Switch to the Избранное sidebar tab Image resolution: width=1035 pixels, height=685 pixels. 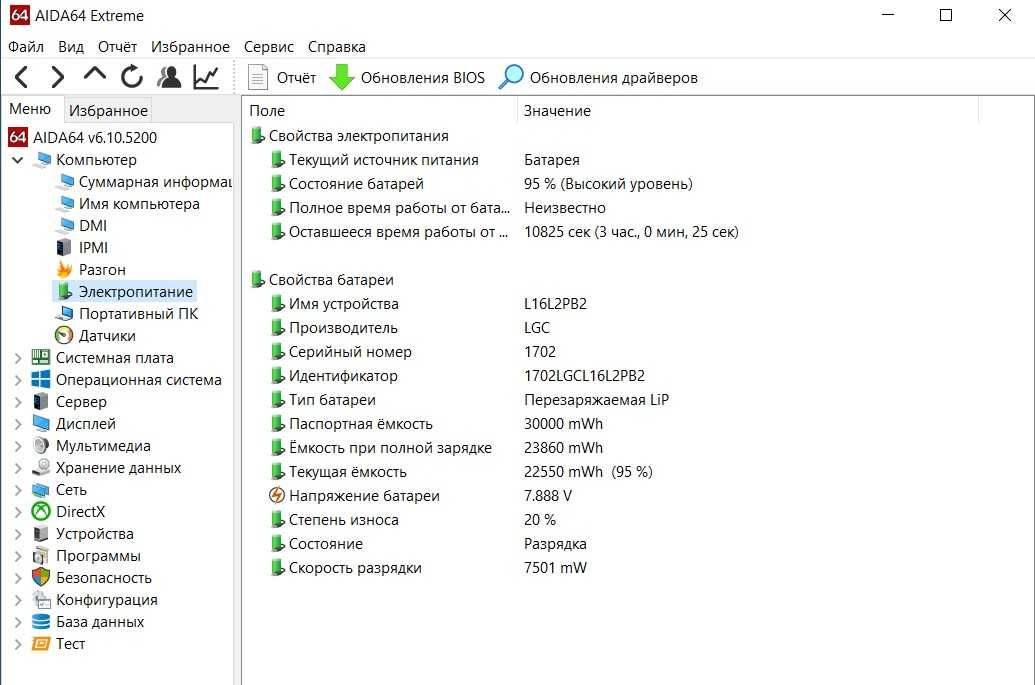click(x=108, y=110)
